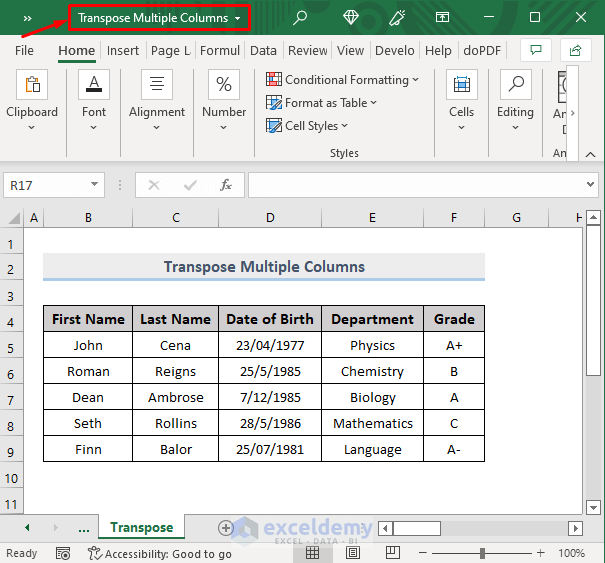
Task: Expand the Clipboard group chevron
Action: (x=32, y=127)
